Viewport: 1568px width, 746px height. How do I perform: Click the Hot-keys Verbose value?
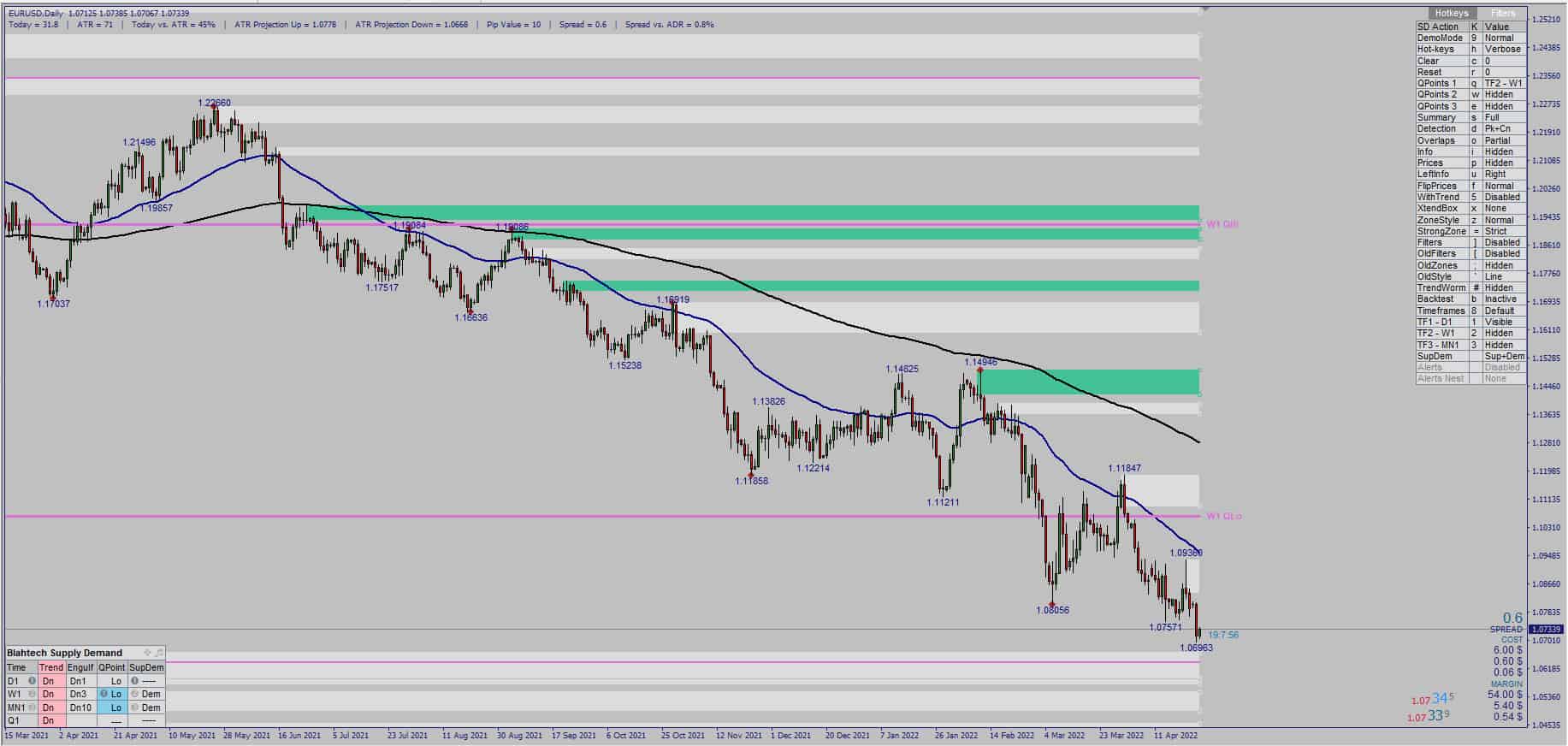pos(1503,50)
